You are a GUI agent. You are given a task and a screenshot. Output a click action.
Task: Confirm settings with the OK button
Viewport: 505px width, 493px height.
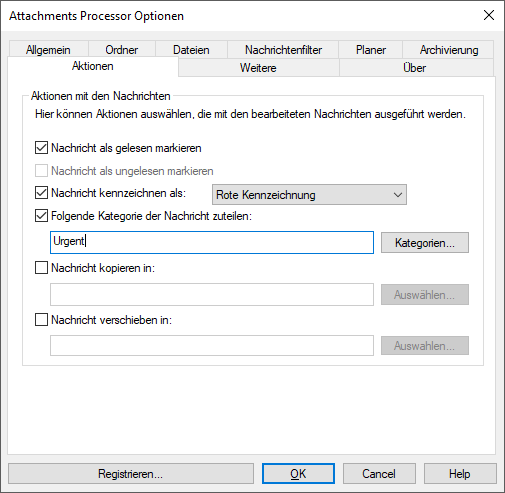click(x=298, y=474)
